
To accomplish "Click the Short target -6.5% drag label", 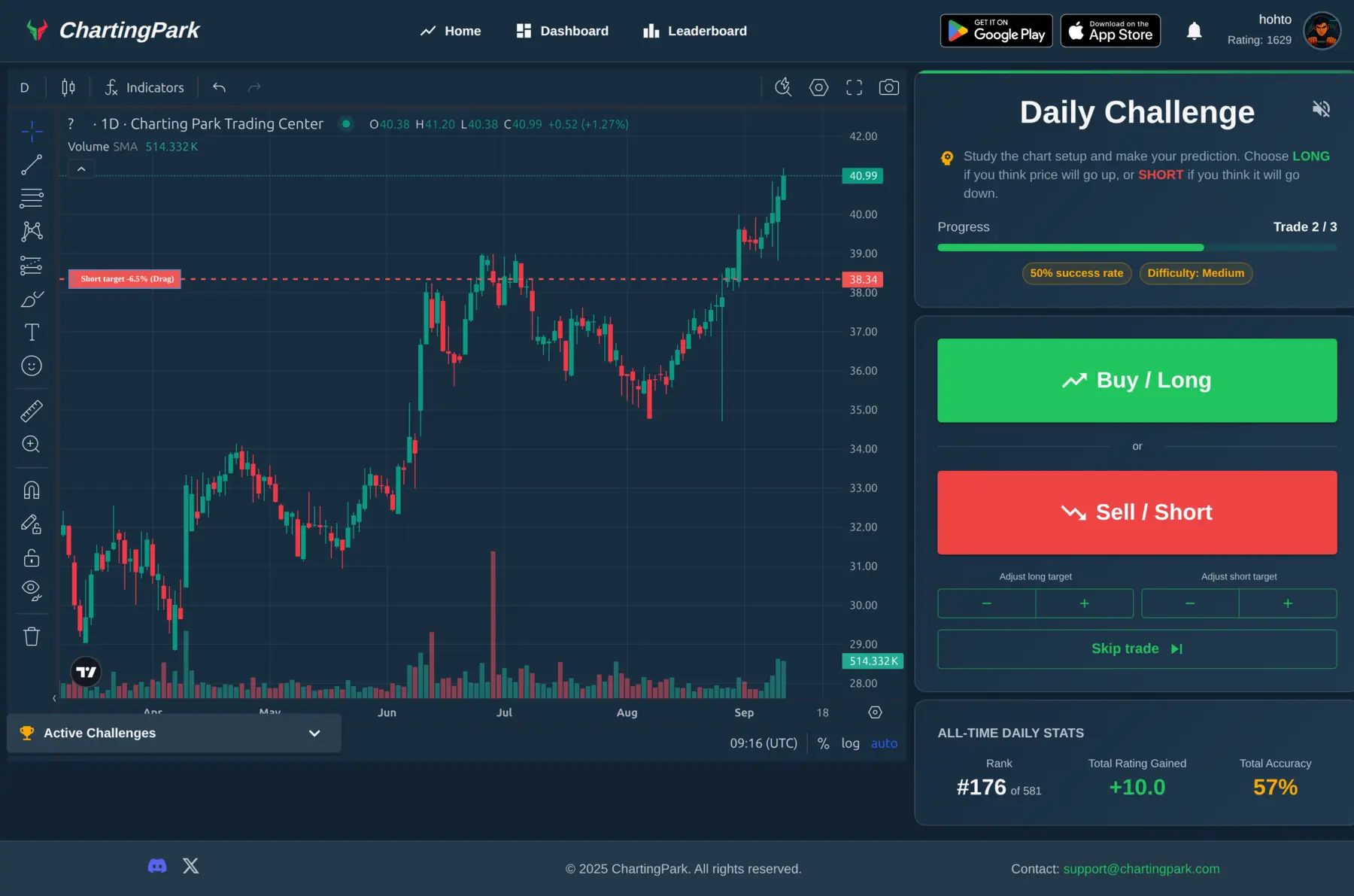I will [125, 279].
